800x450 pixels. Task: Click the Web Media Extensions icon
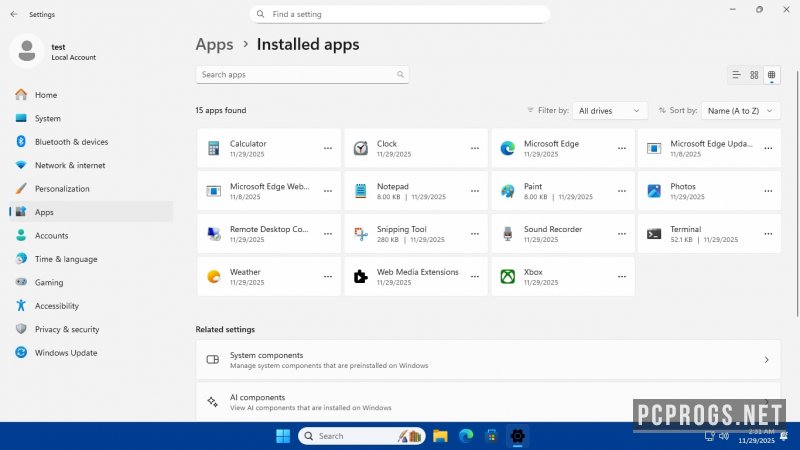point(361,277)
